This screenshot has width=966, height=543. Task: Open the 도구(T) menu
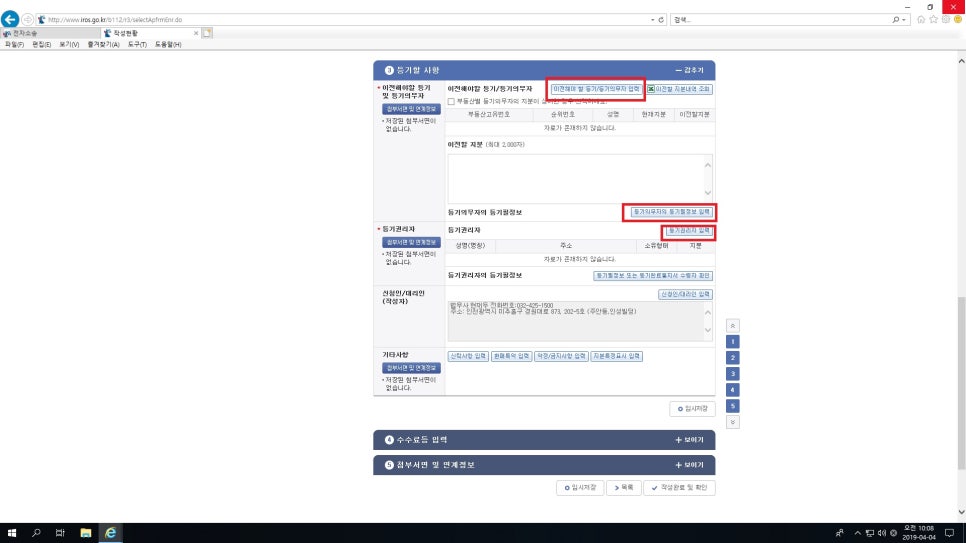(x=137, y=44)
